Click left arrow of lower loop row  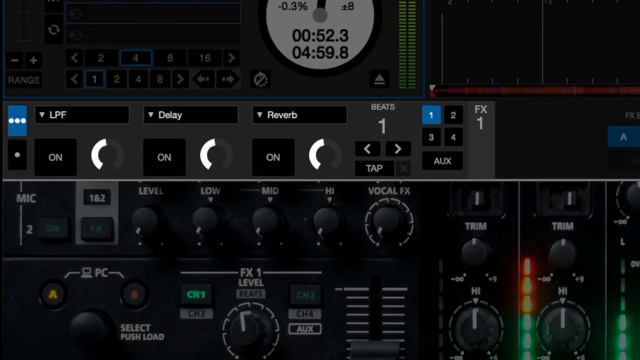pos(74,79)
